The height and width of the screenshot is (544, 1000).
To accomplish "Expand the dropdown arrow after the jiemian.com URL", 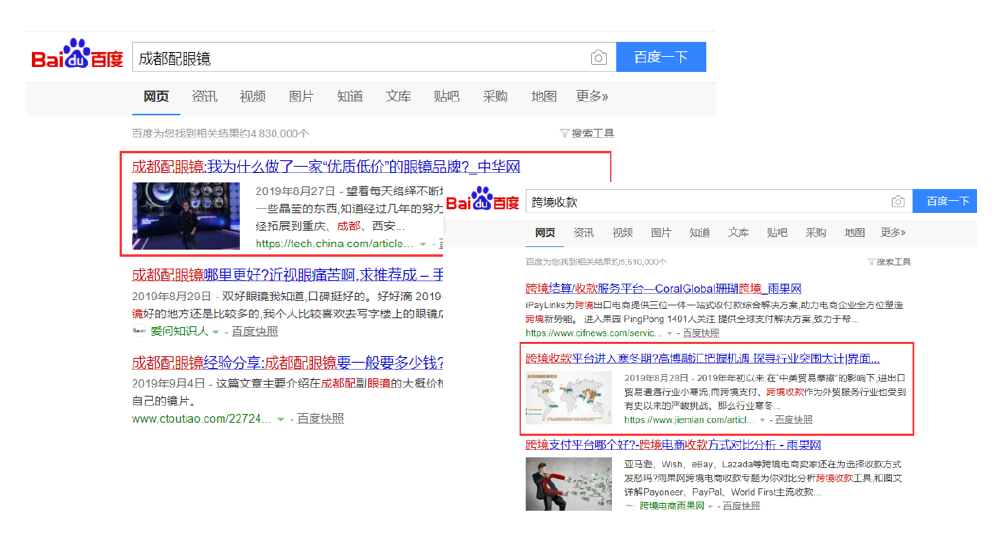I will click(x=762, y=420).
